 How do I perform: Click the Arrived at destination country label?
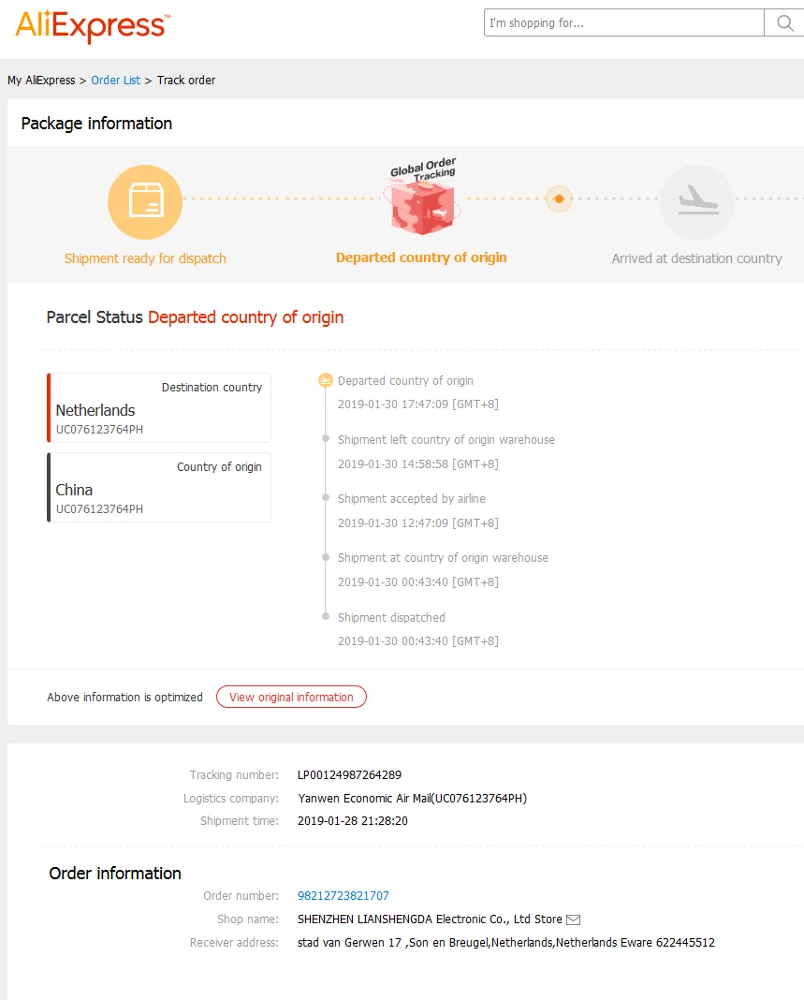click(696, 259)
